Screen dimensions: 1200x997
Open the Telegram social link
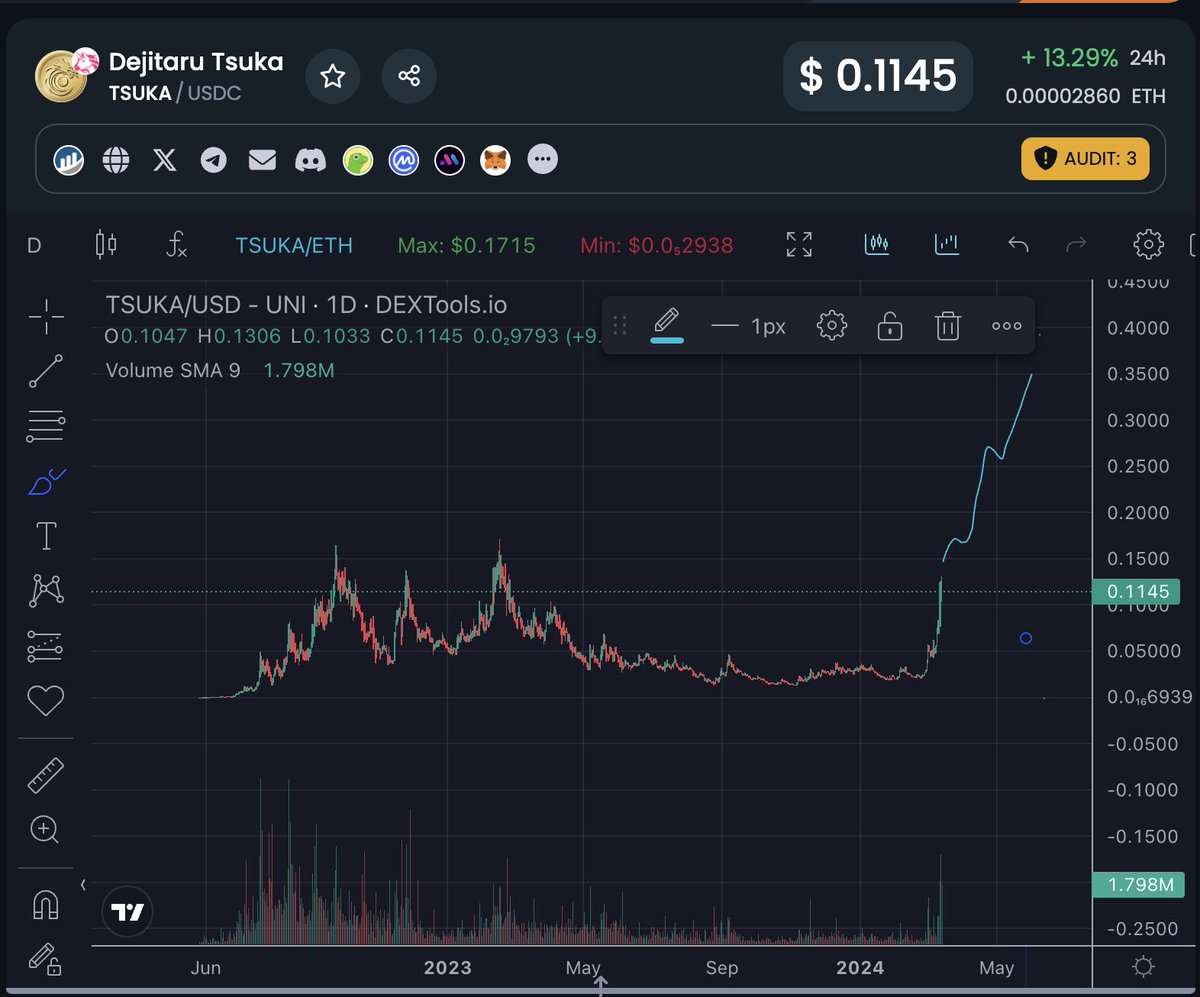click(x=213, y=159)
